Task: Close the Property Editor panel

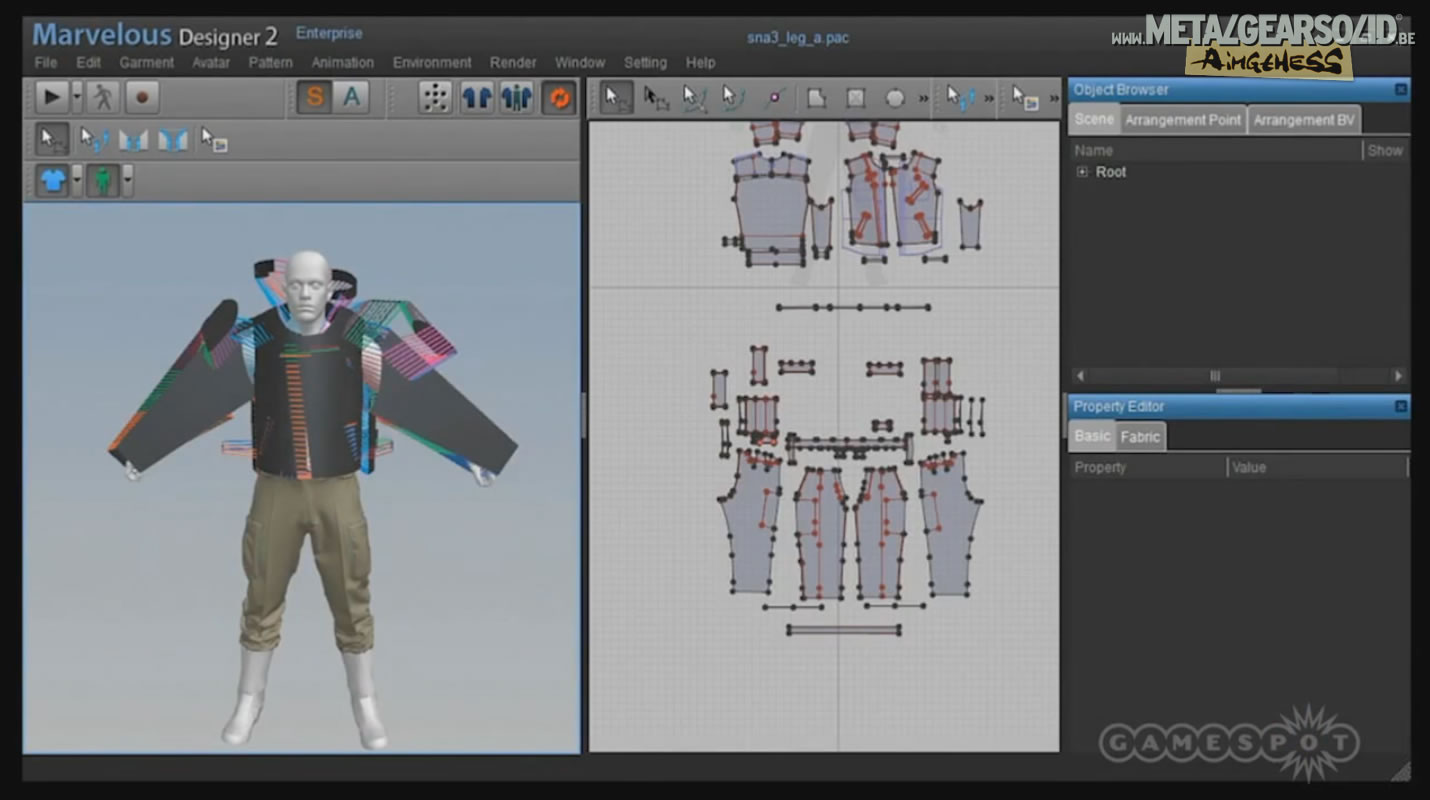Action: tap(1401, 407)
